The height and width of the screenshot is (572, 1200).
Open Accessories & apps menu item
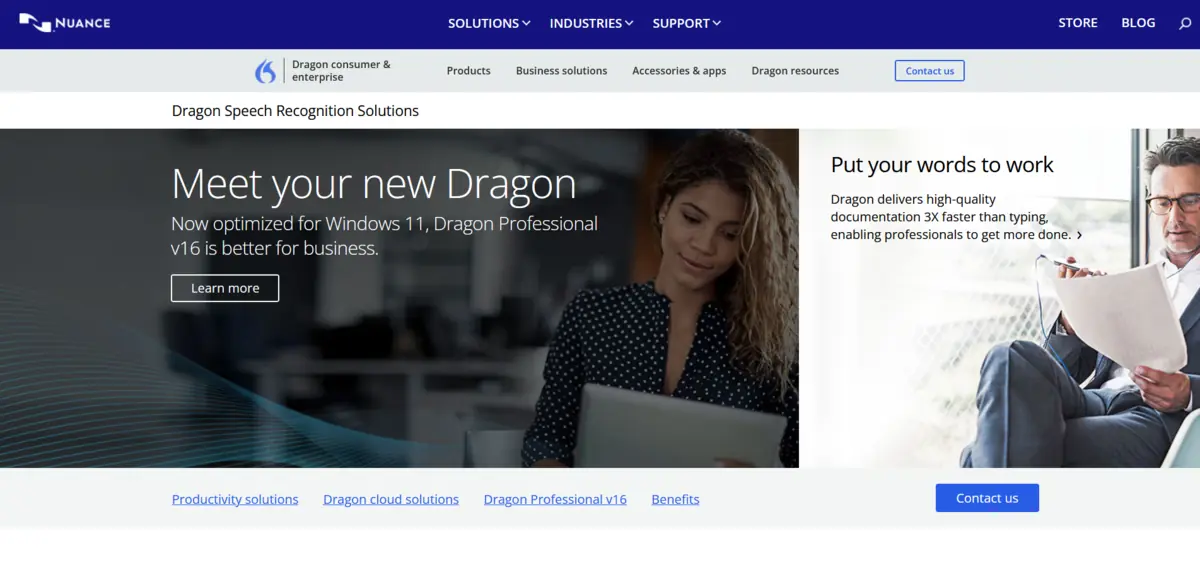coord(679,71)
